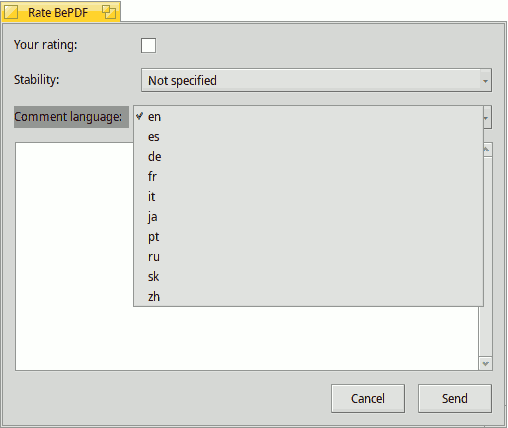Click the close box in Rate BePDF tab
Image resolution: width=508 pixels, height=428 pixels.
tap(11, 13)
